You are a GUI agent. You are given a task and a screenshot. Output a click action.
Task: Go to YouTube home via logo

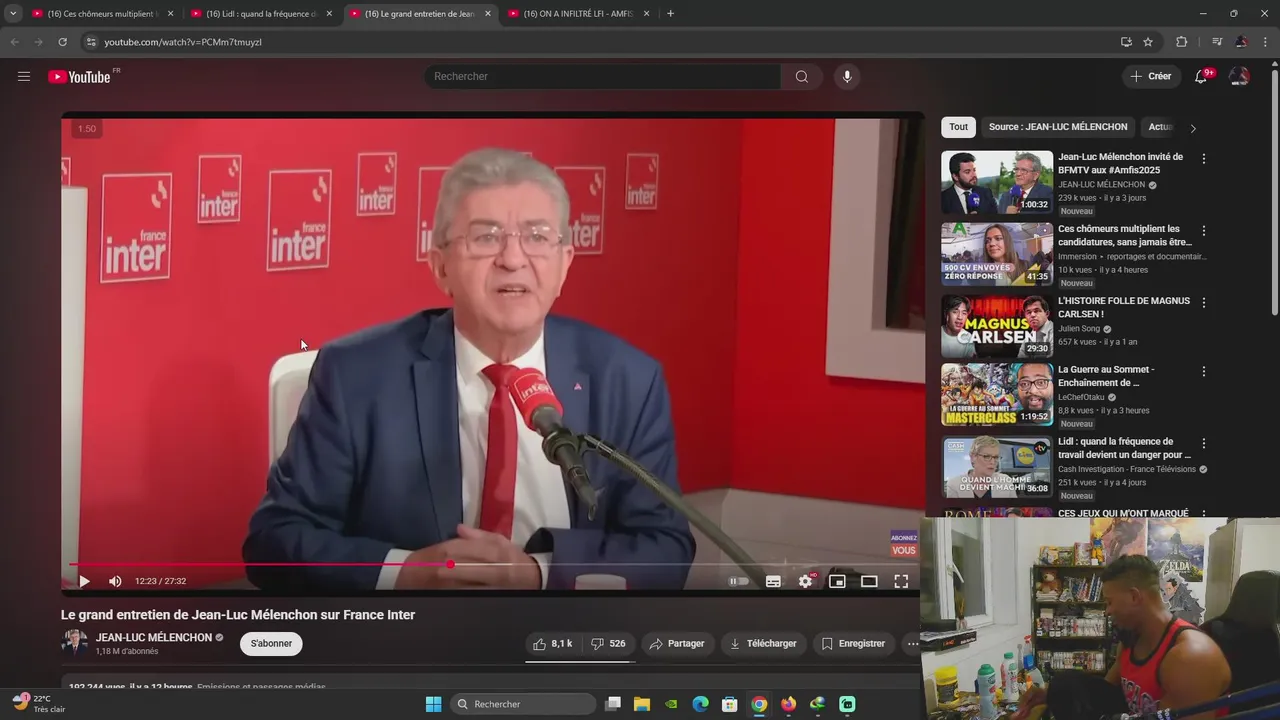[79, 77]
